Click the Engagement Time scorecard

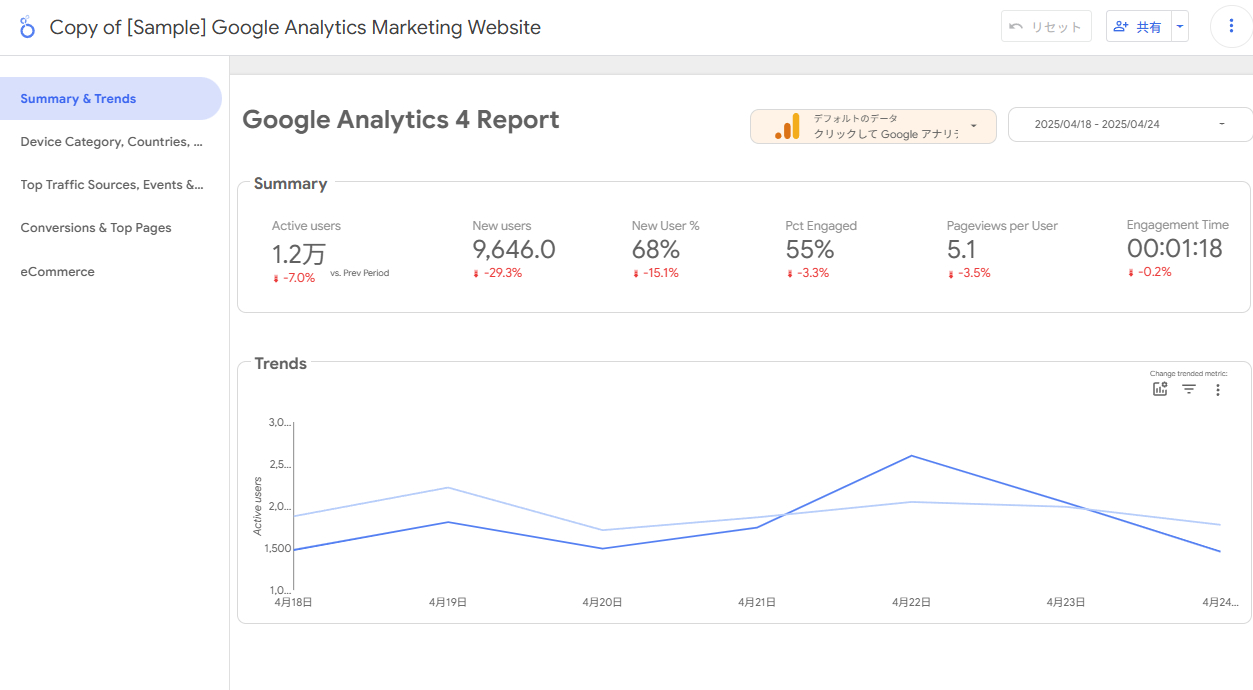point(1175,249)
